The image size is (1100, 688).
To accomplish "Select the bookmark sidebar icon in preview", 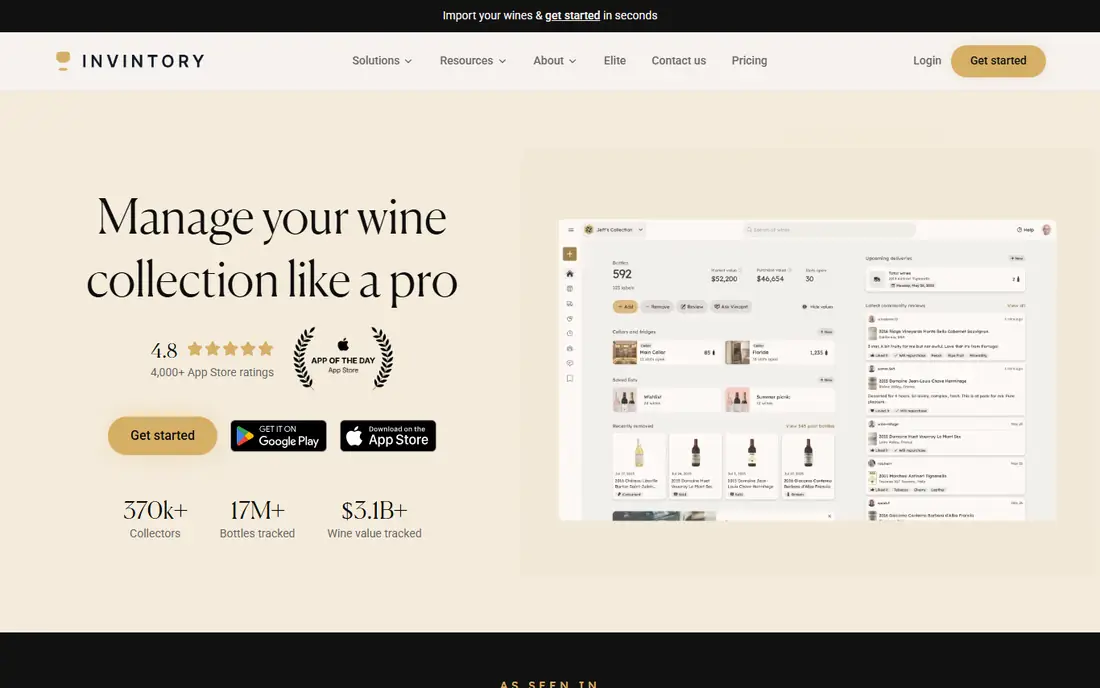I will point(570,379).
